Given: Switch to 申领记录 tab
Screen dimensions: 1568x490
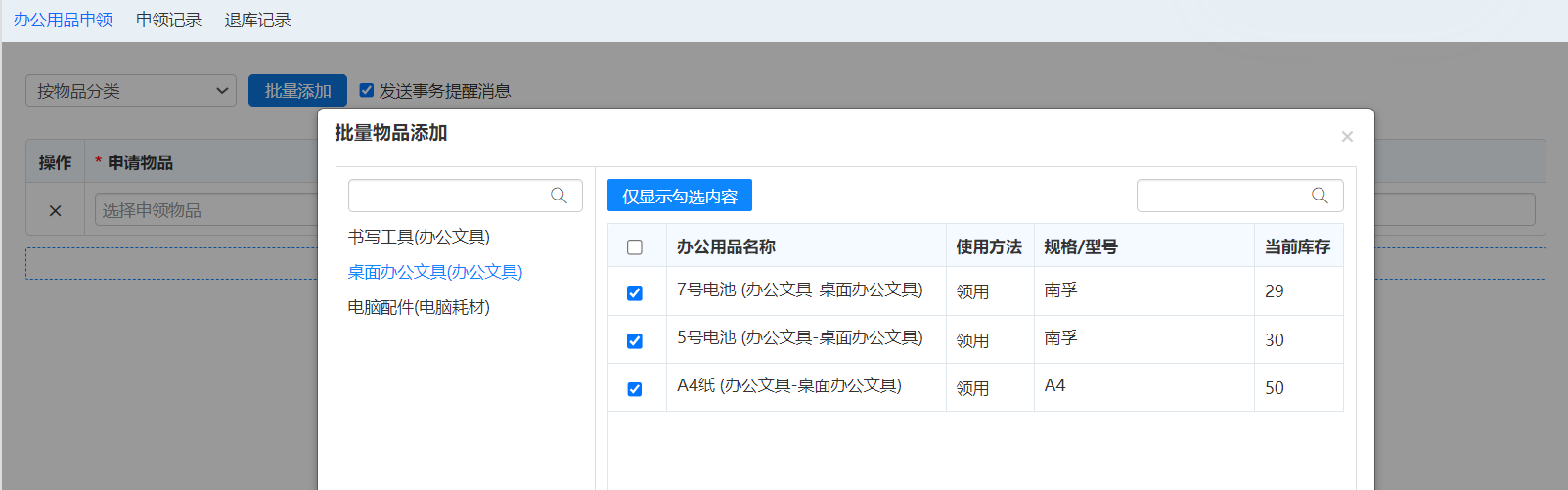Looking at the screenshot, I should 168,21.
